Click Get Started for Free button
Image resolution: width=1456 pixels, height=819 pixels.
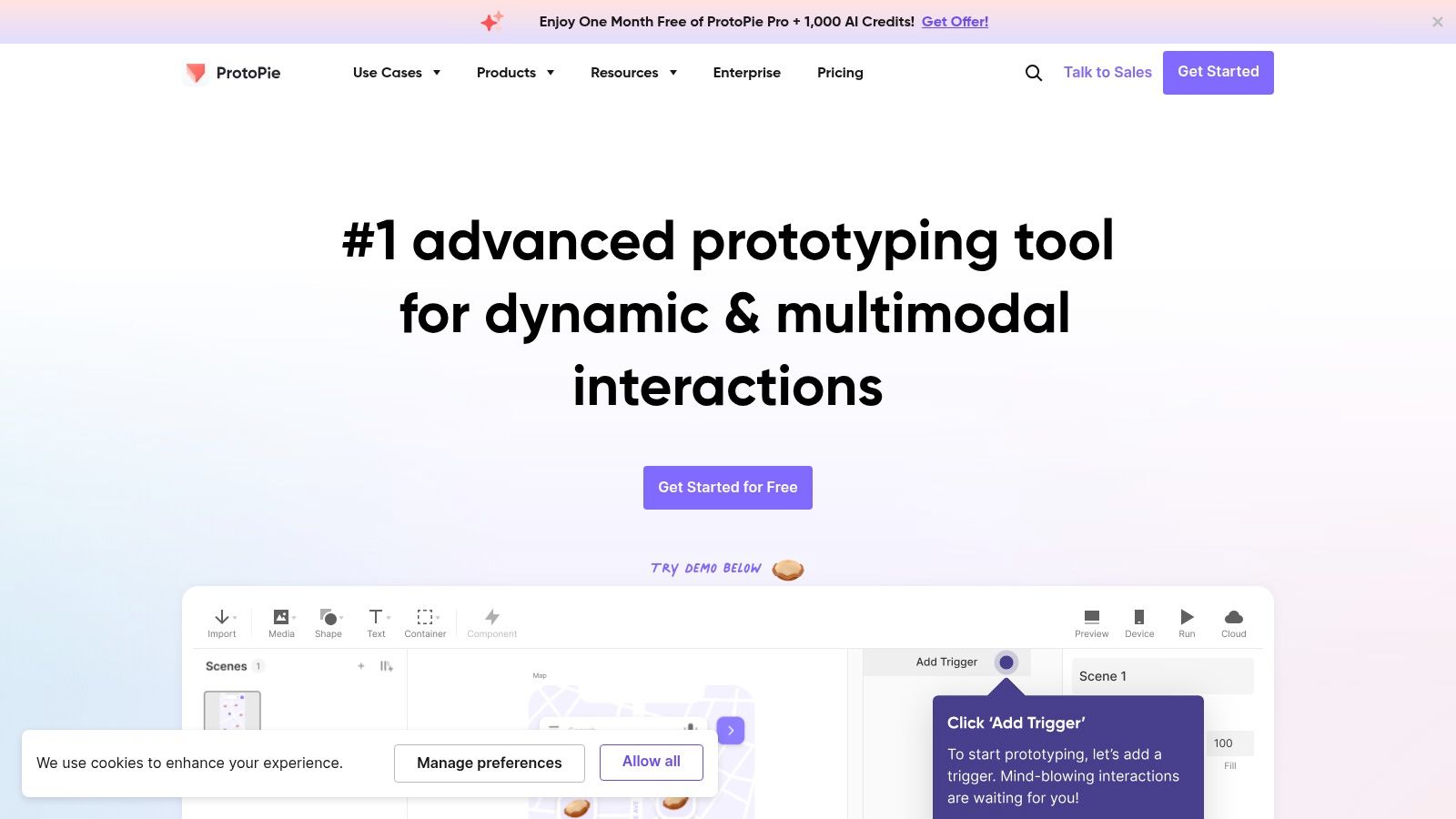728,488
